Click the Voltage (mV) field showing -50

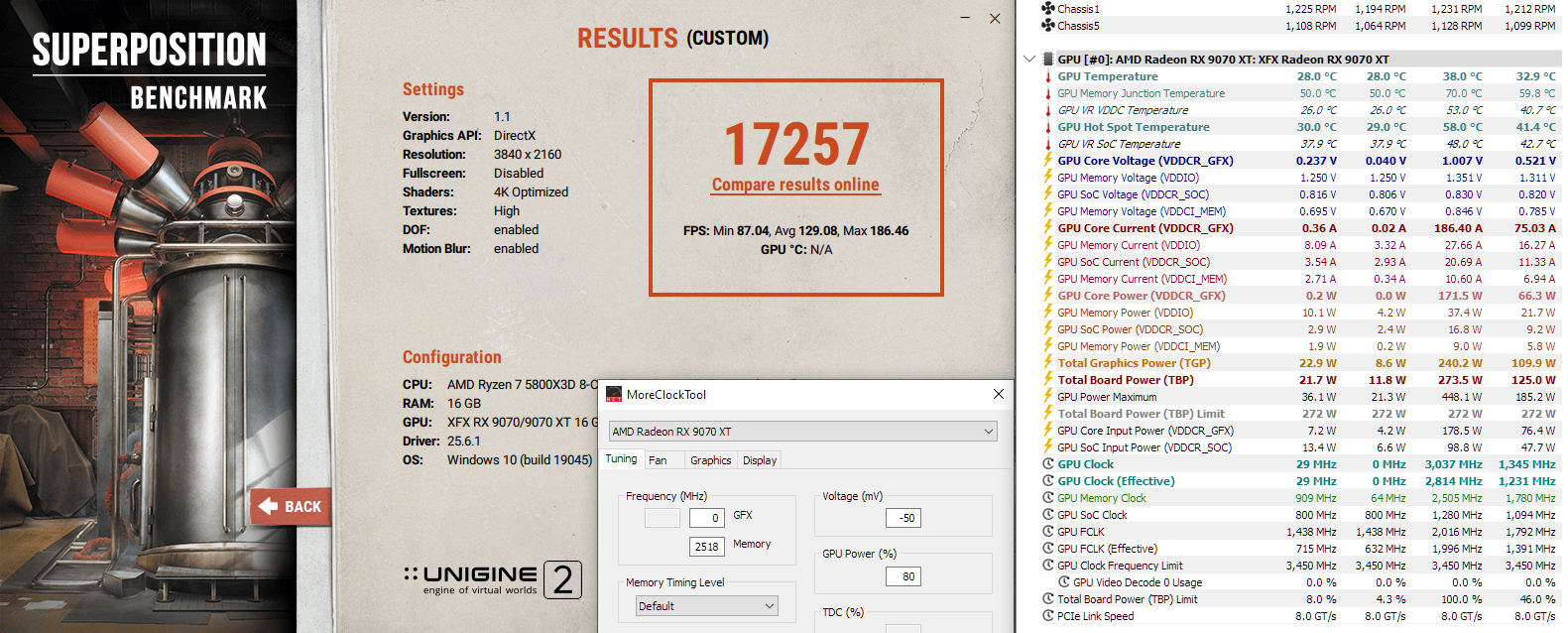point(904,518)
